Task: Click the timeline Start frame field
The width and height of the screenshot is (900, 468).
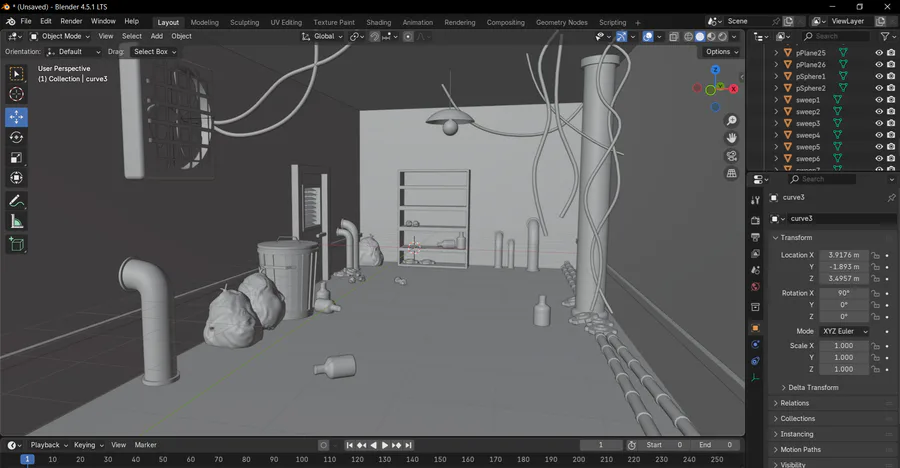Action: point(664,445)
